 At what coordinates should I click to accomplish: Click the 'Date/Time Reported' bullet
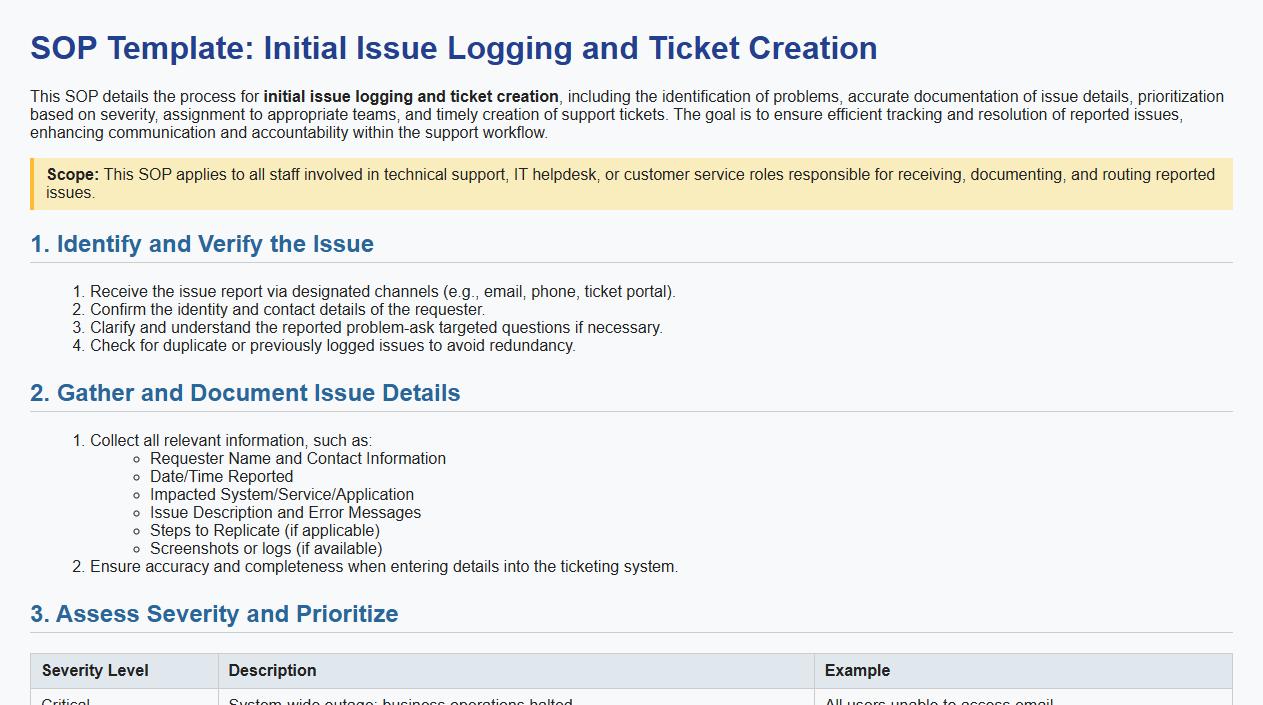point(221,477)
